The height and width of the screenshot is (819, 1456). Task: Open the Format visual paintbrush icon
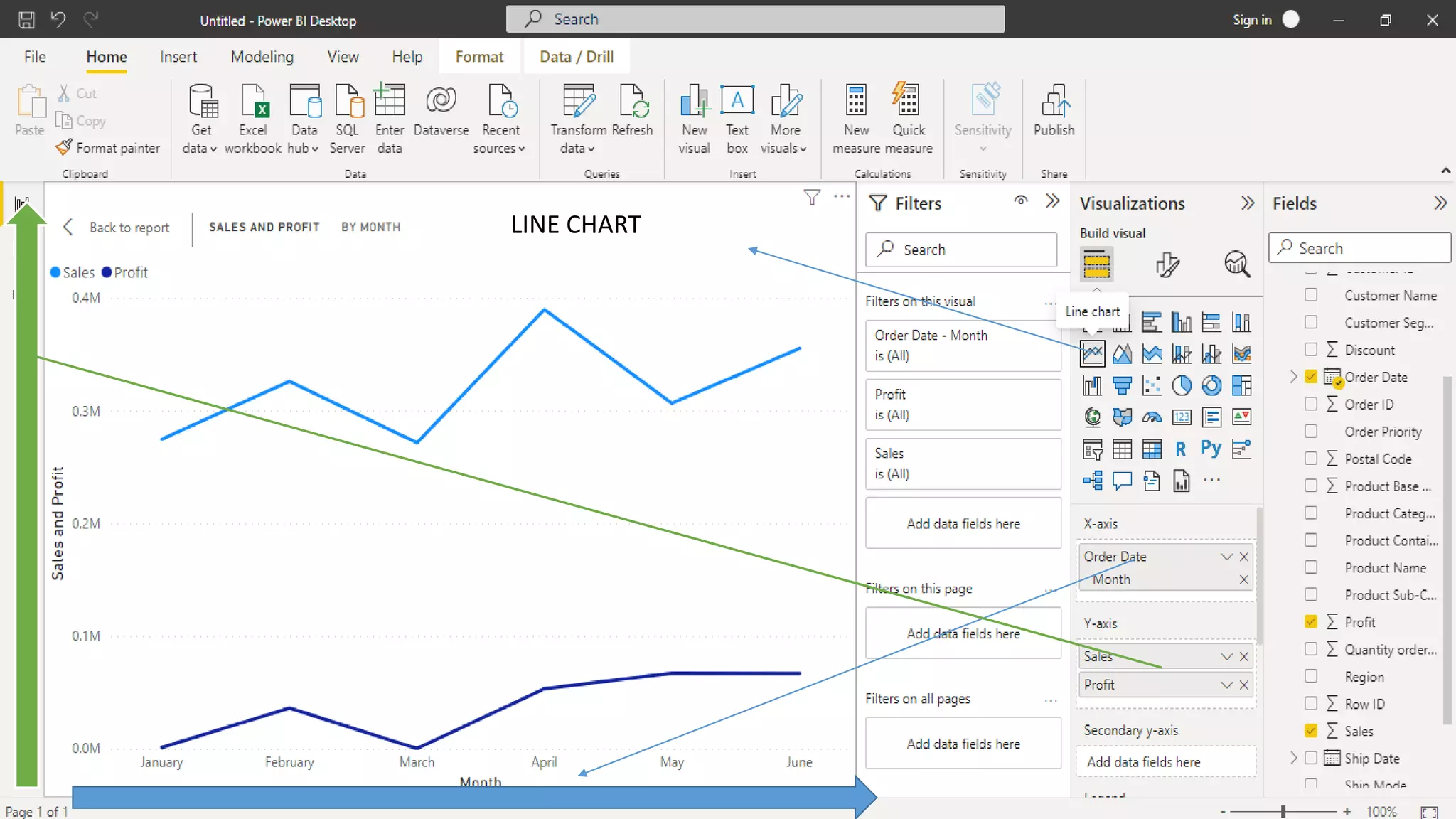(1167, 264)
